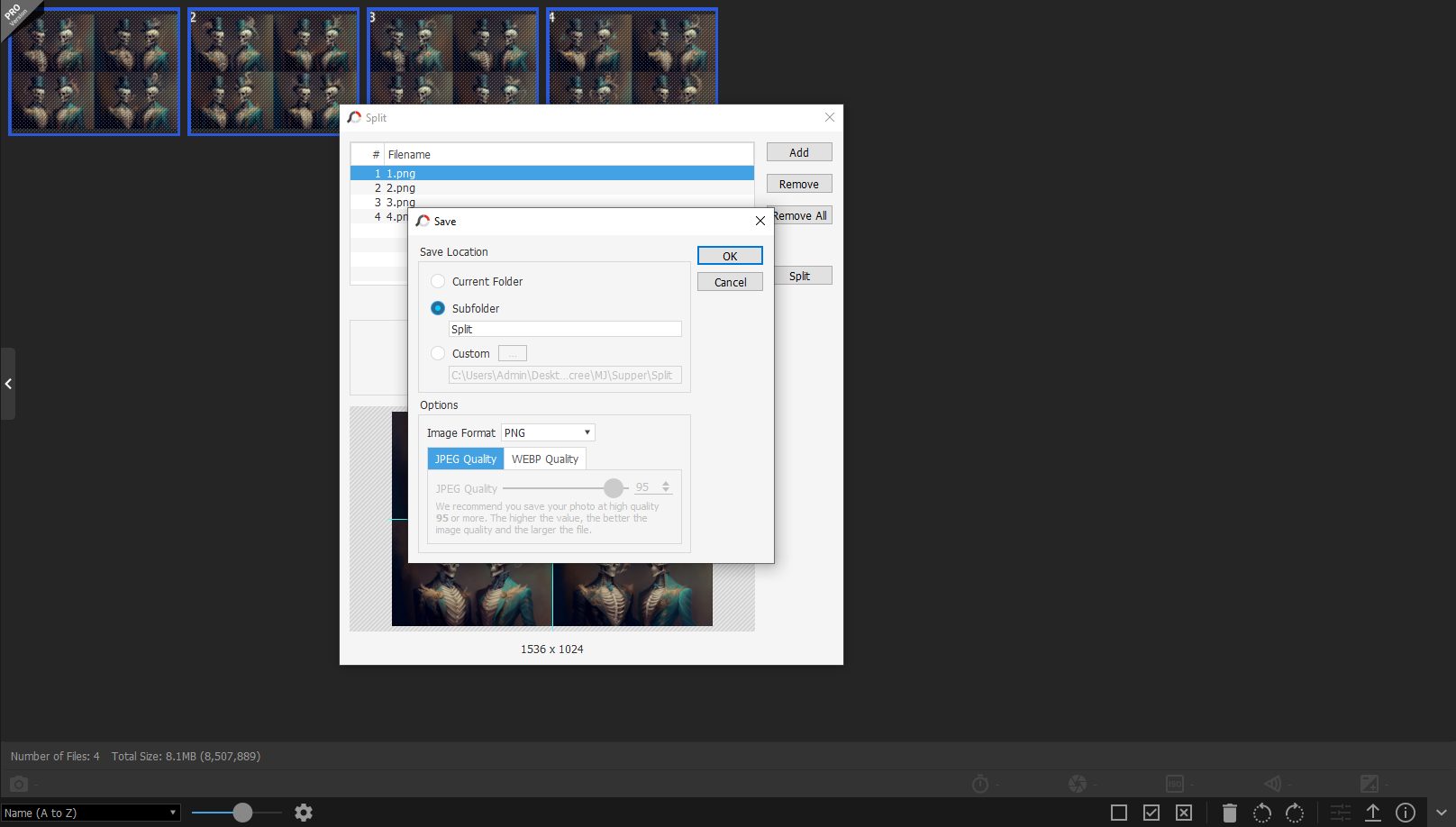
Task: Select the Current Folder radio option
Action: point(438,281)
